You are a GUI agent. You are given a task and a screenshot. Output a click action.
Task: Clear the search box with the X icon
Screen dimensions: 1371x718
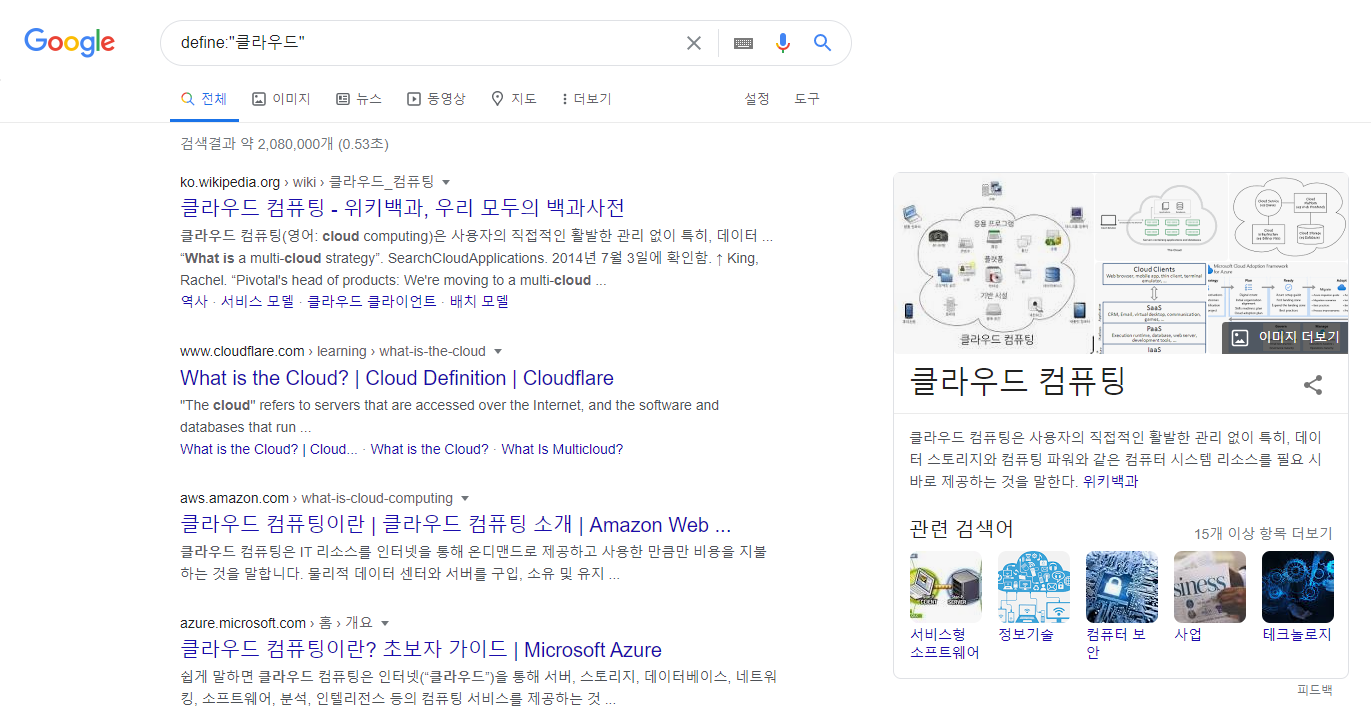[694, 43]
